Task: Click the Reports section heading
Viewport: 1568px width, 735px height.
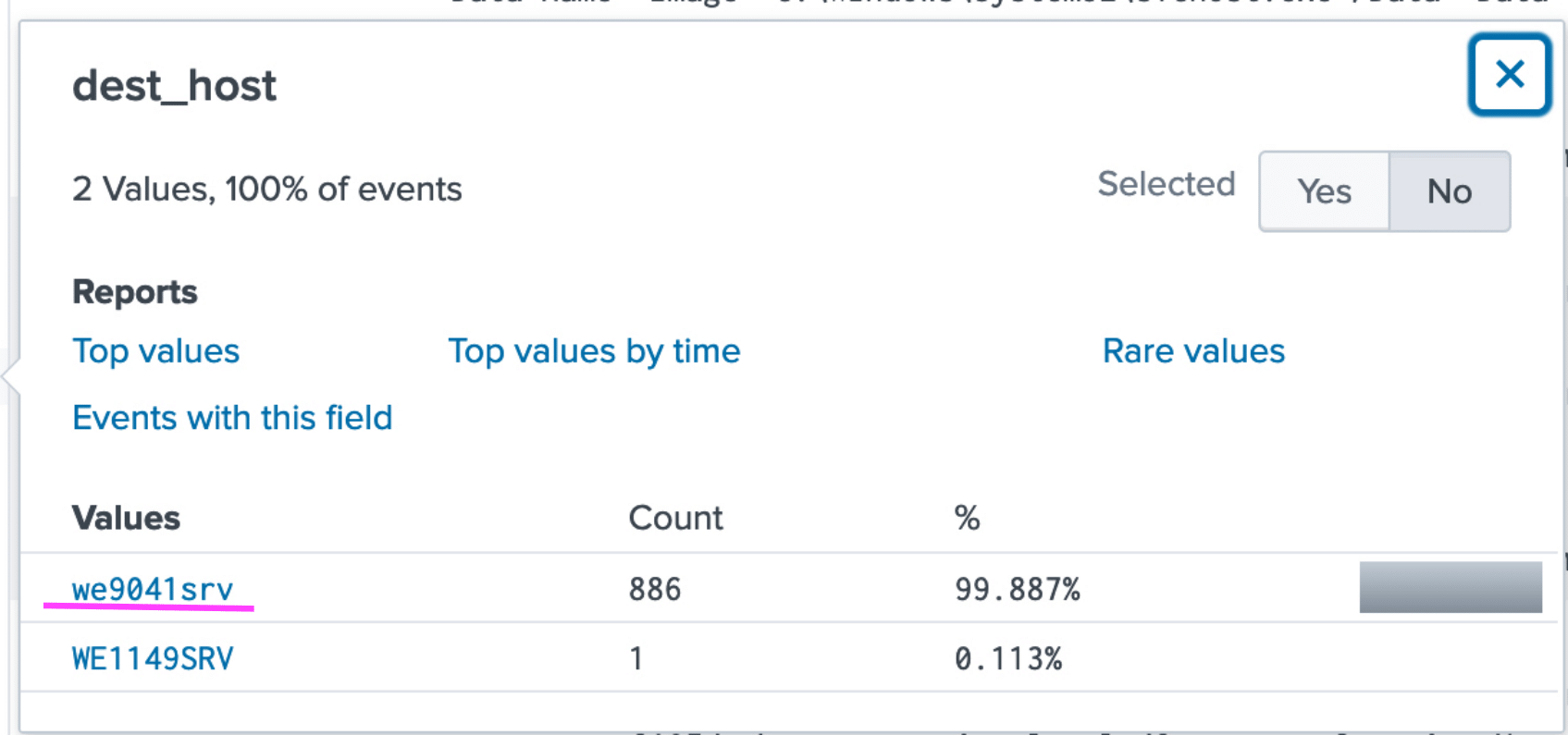Action: point(135,292)
